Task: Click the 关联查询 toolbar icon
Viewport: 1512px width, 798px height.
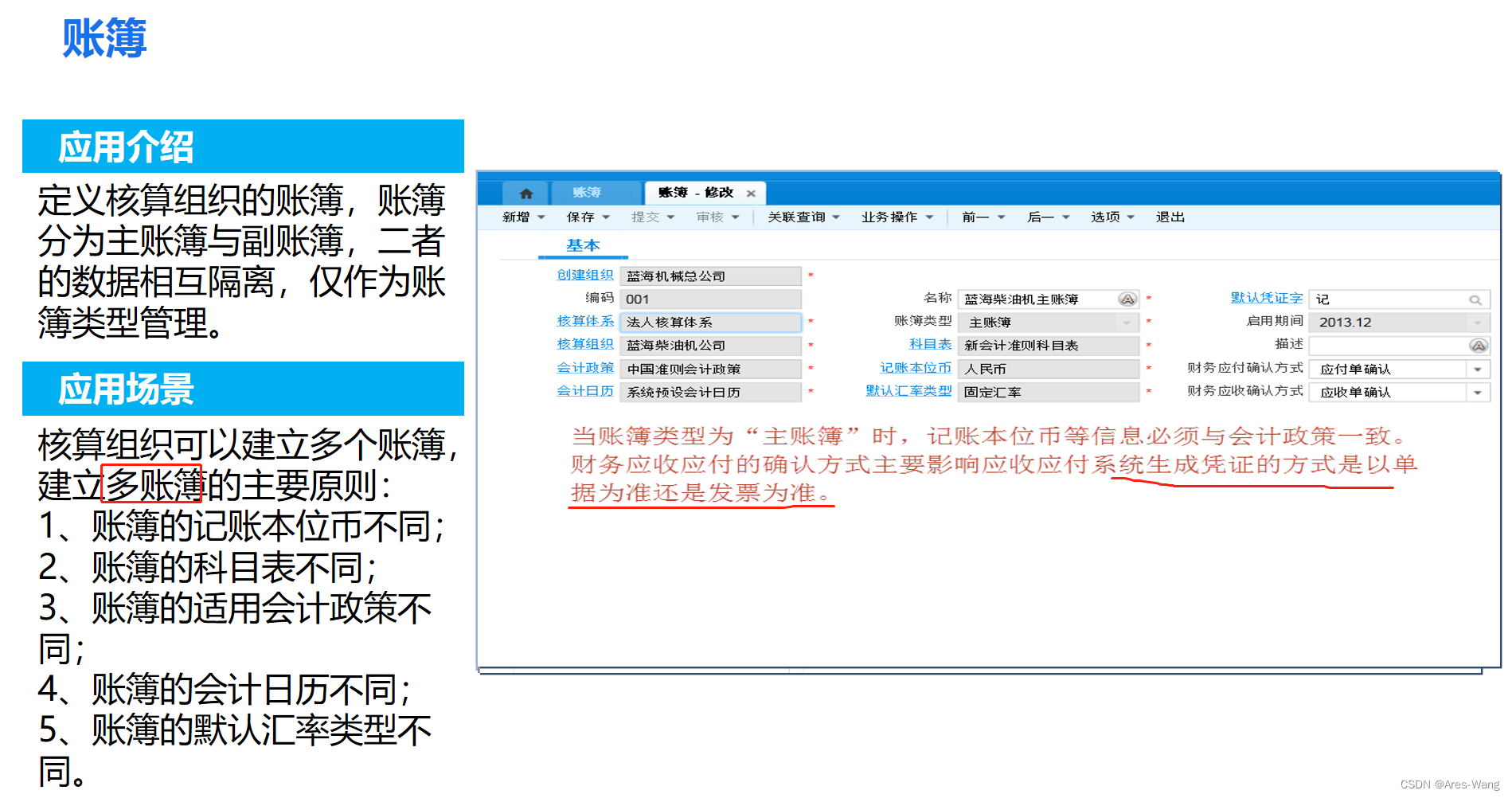Action: pyautogui.click(x=797, y=216)
